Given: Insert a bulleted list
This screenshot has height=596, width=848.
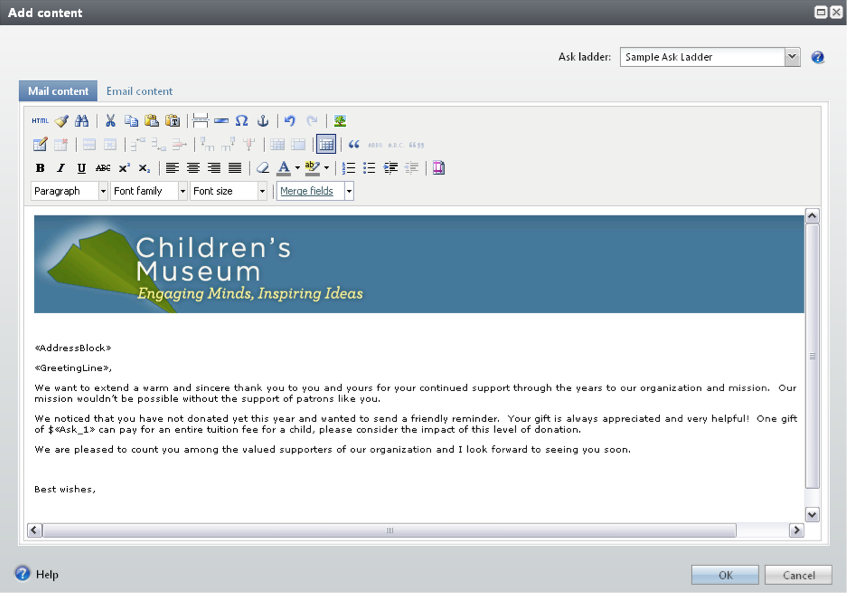Looking at the screenshot, I should (x=369, y=168).
